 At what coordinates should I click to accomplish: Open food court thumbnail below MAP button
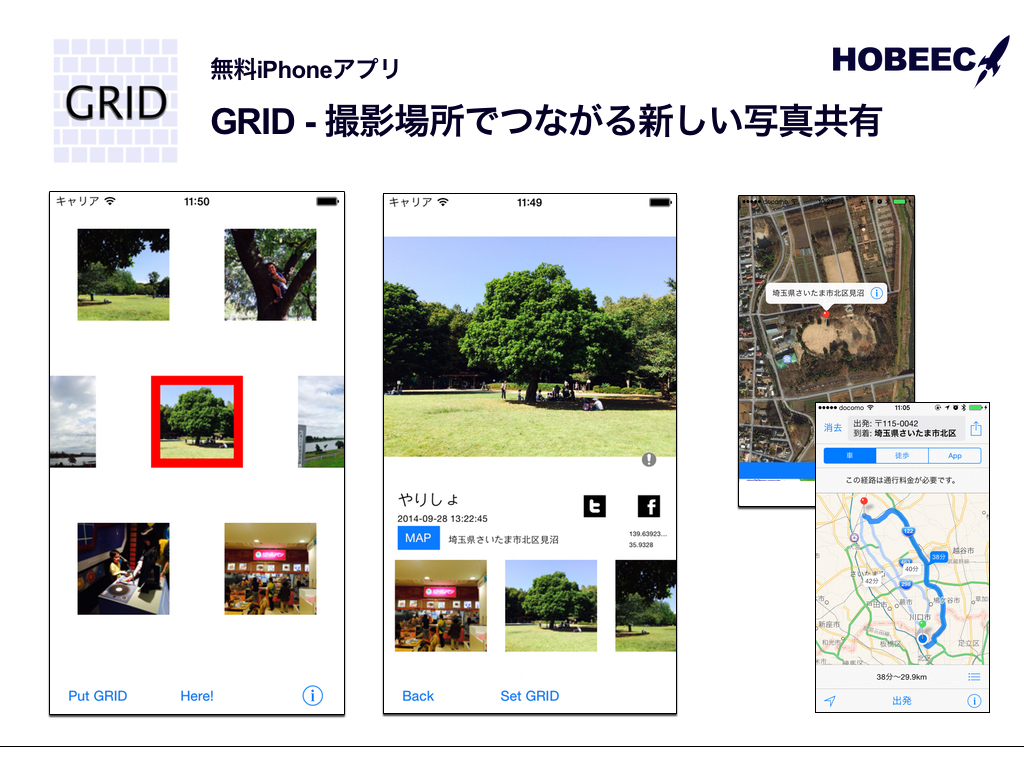coord(441,605)
